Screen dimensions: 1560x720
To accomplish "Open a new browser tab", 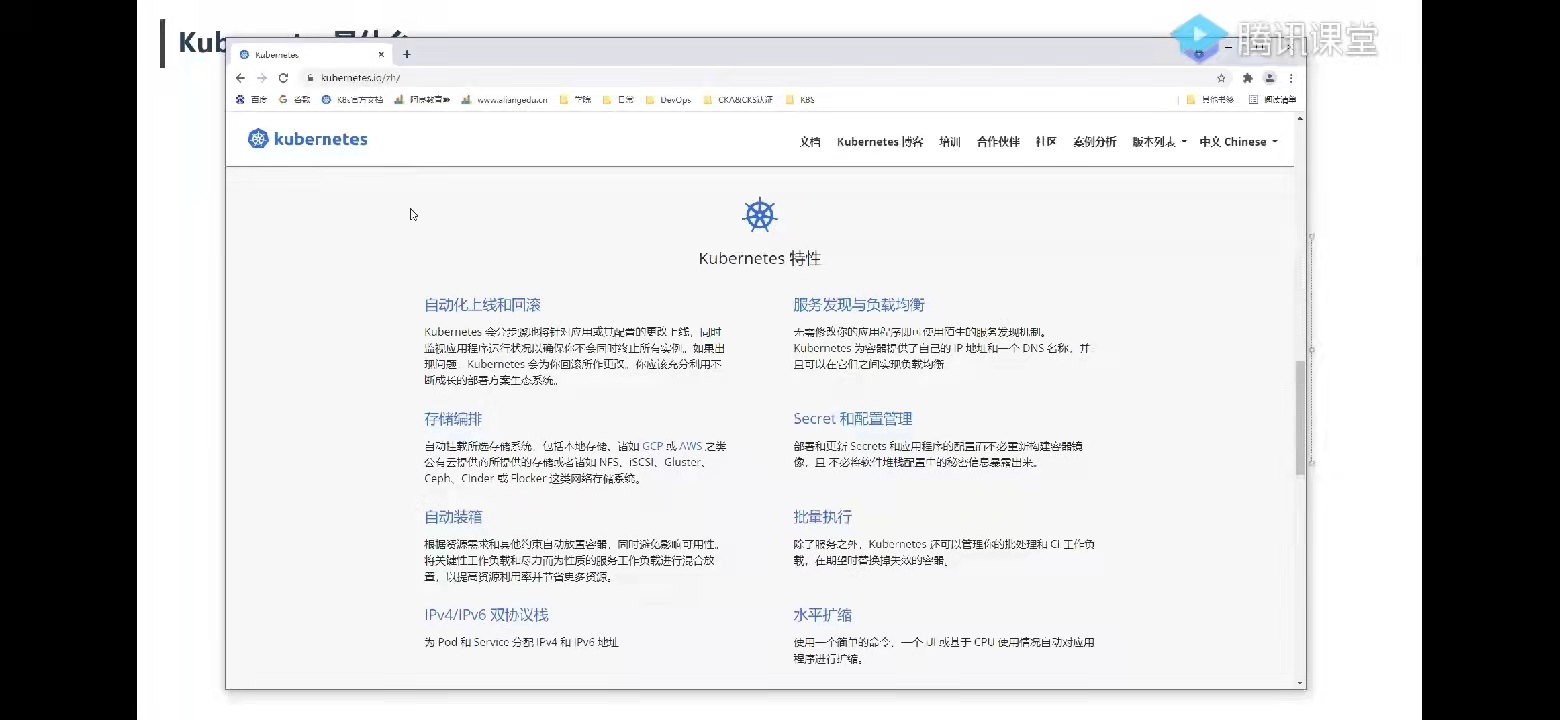I will (406, 54).
